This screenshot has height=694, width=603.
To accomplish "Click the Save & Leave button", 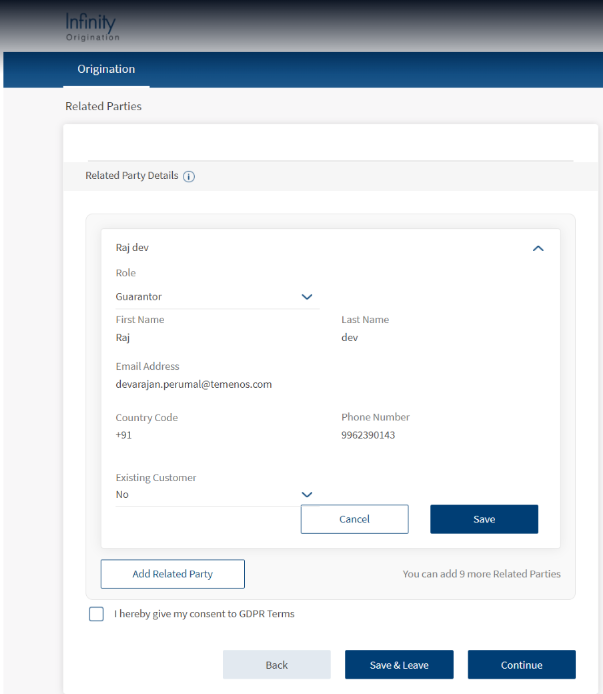I will tap(399, 665).
